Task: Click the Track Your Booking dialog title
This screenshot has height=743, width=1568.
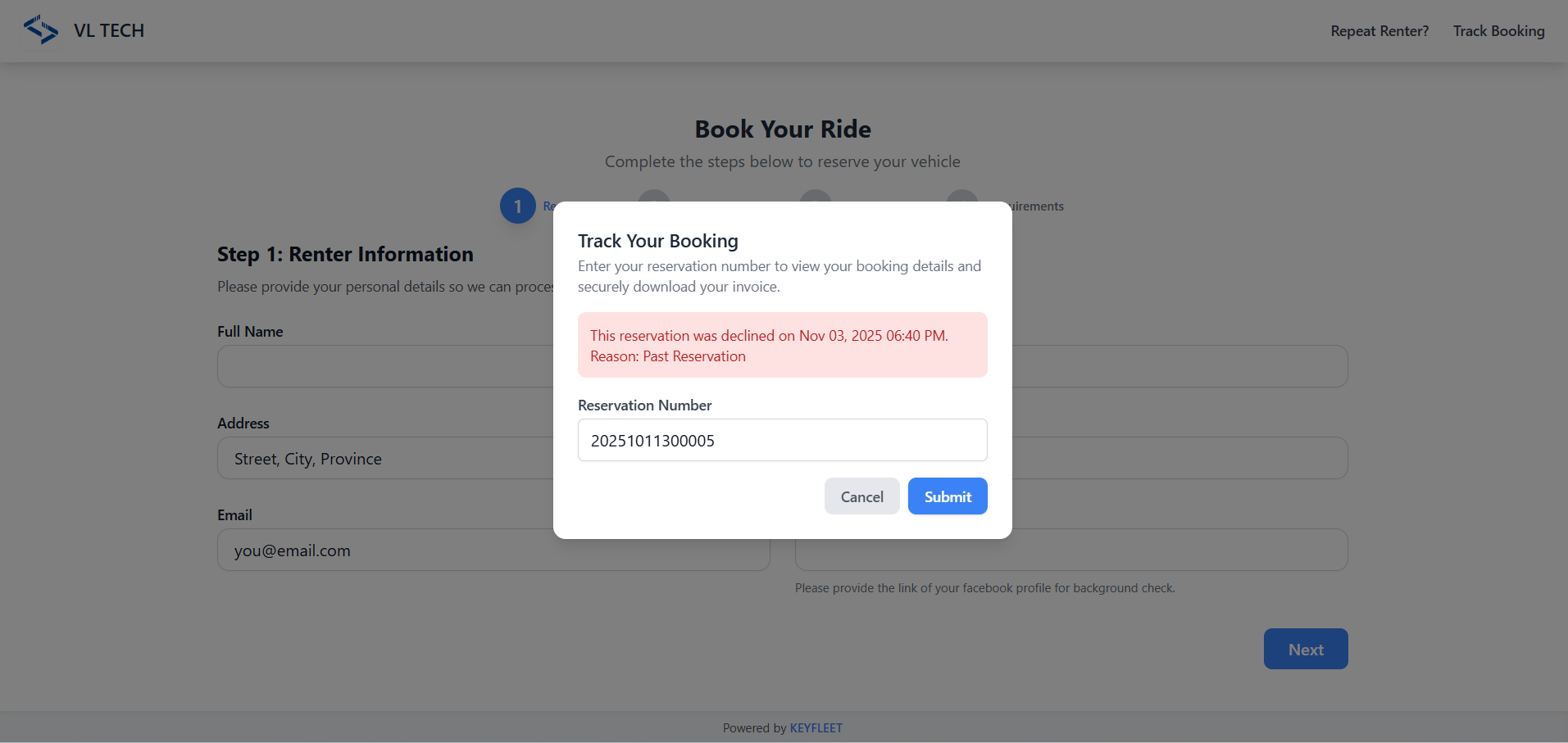Action: tap(657, 241)
